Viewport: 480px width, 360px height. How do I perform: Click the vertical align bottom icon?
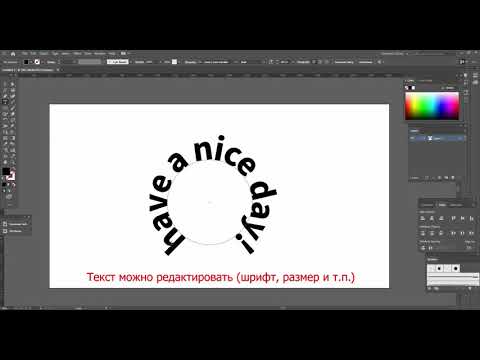(471, 219)
